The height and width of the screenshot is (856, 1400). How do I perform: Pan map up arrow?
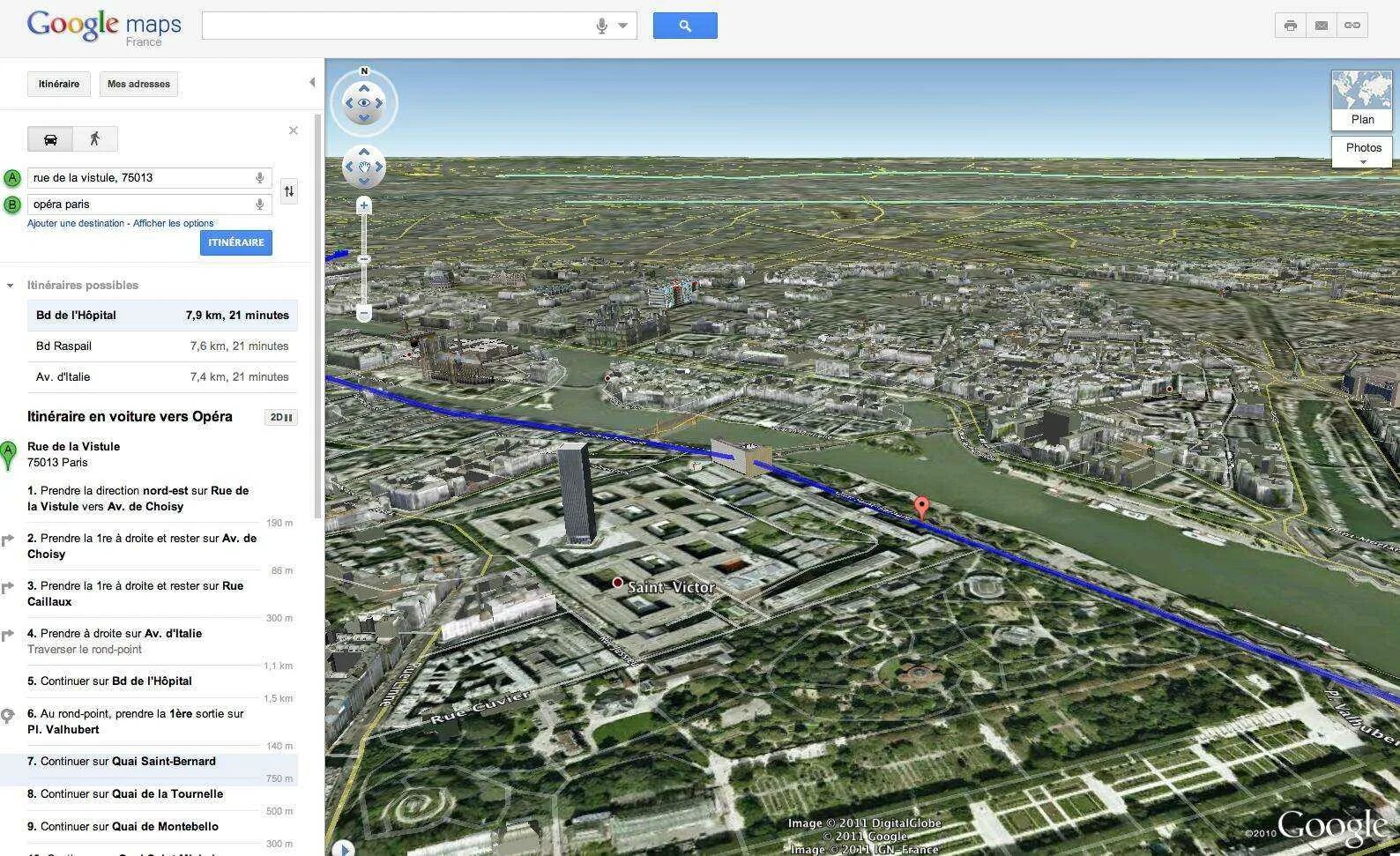tap(364, 152)
